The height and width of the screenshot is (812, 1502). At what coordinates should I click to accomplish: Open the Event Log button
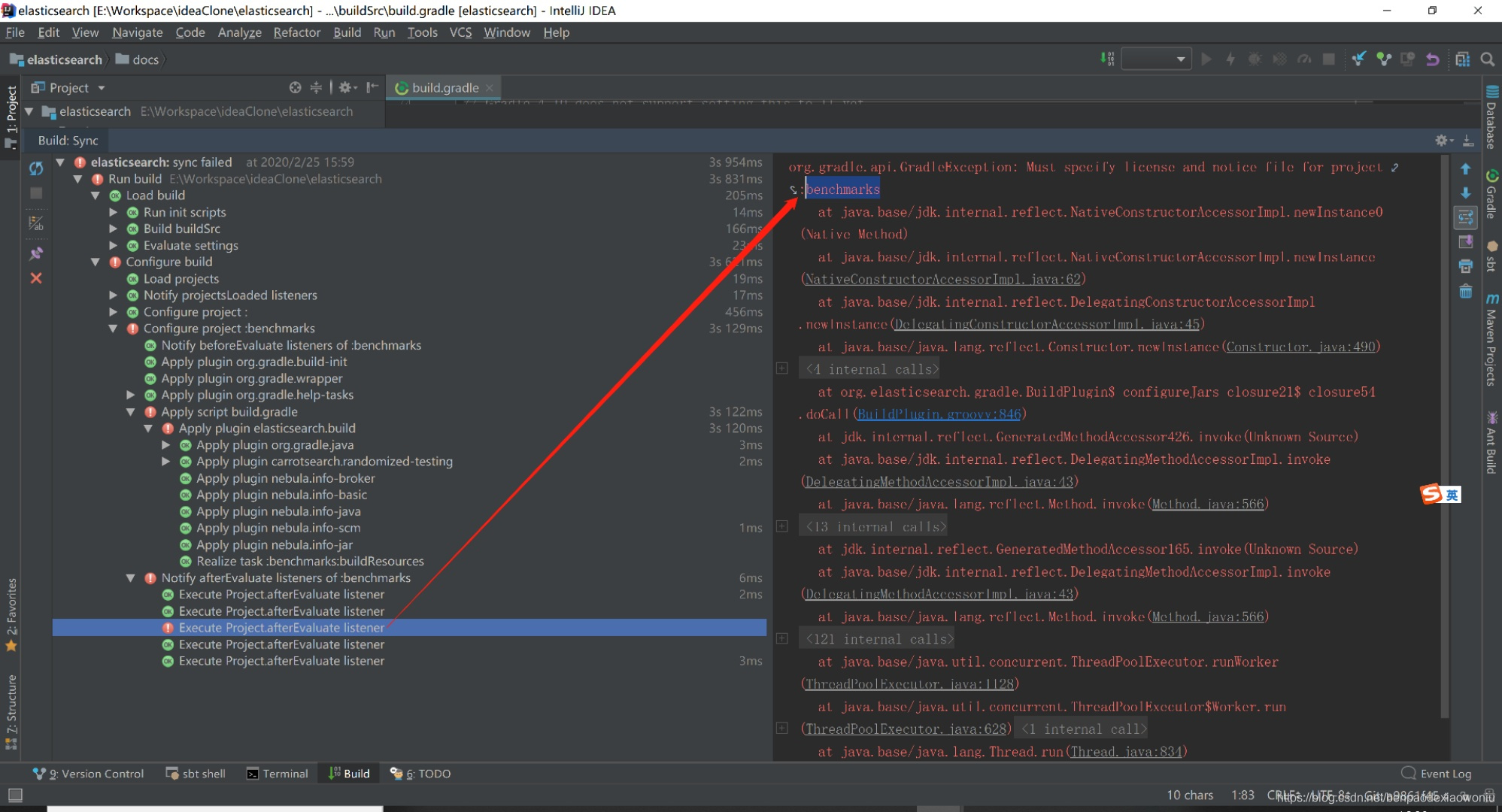pos(1436,774)
